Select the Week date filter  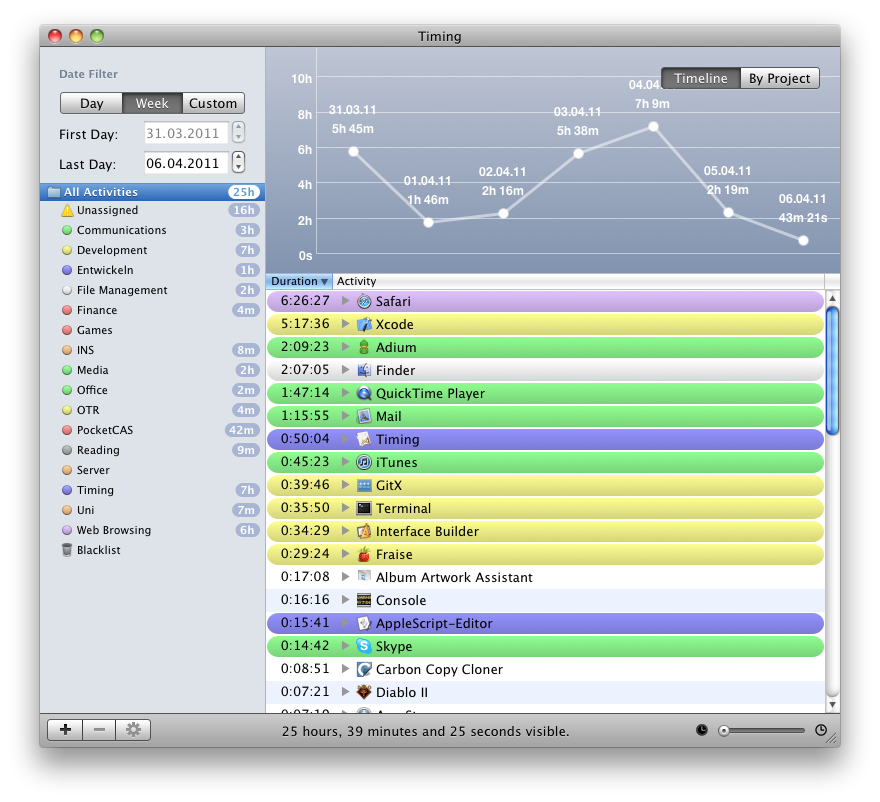(x=152, y=103)
